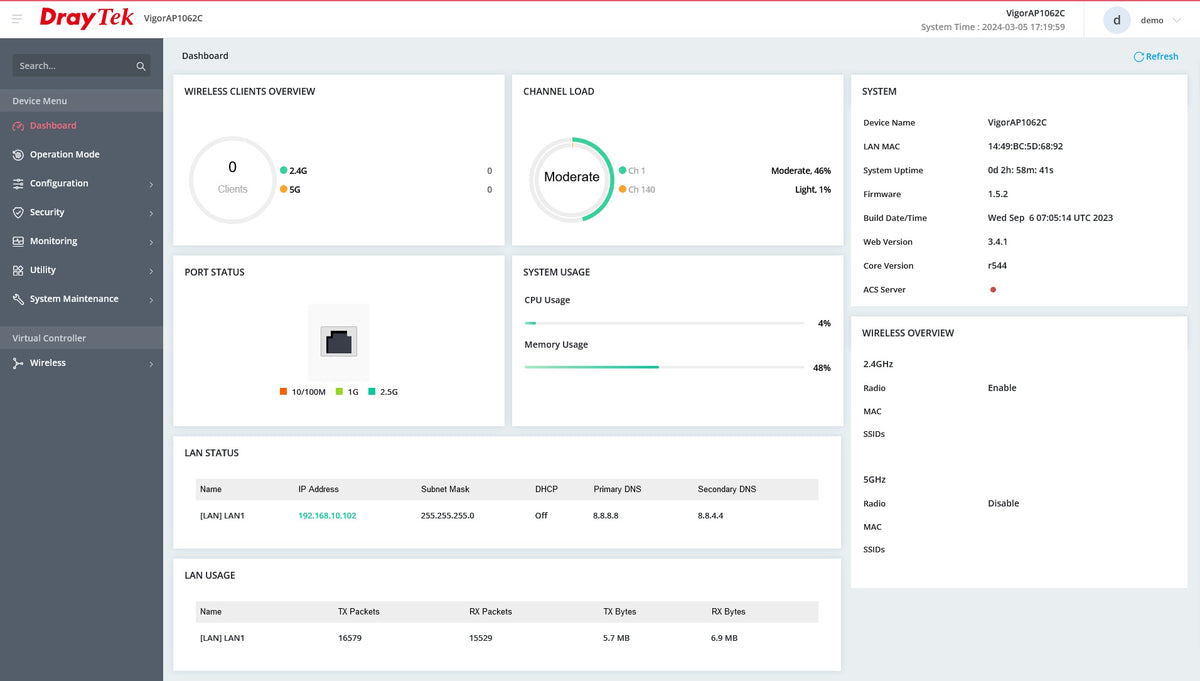Click the Security shield icon

pyautogui.click(x=19, y=213)
